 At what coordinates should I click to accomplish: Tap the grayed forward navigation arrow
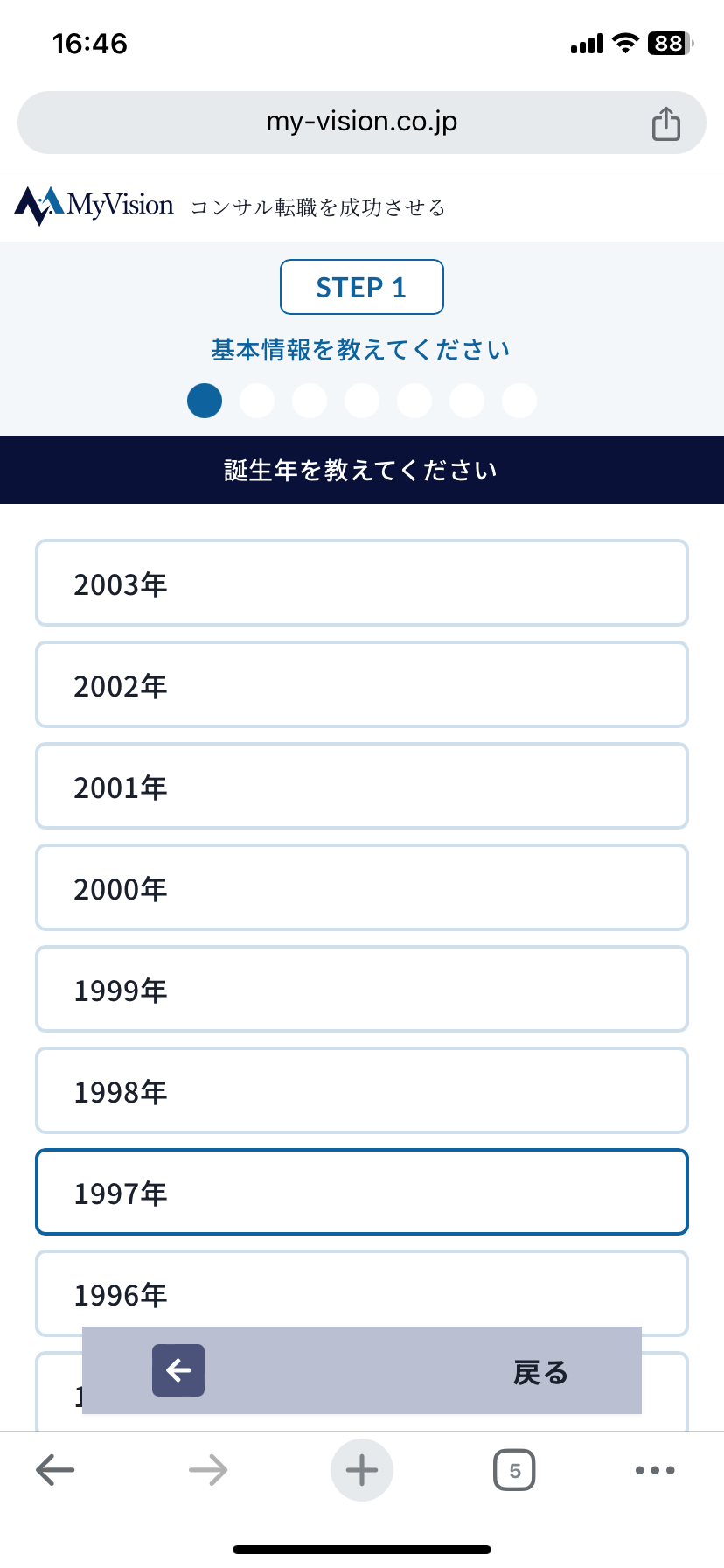pyautogui.click(x=207, y=1469)
